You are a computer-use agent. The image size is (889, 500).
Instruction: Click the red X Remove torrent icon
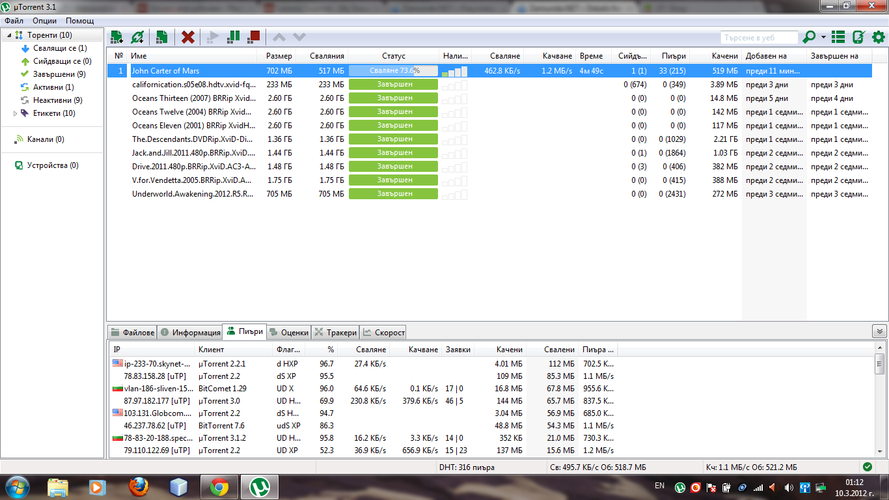tap(188, 37)
